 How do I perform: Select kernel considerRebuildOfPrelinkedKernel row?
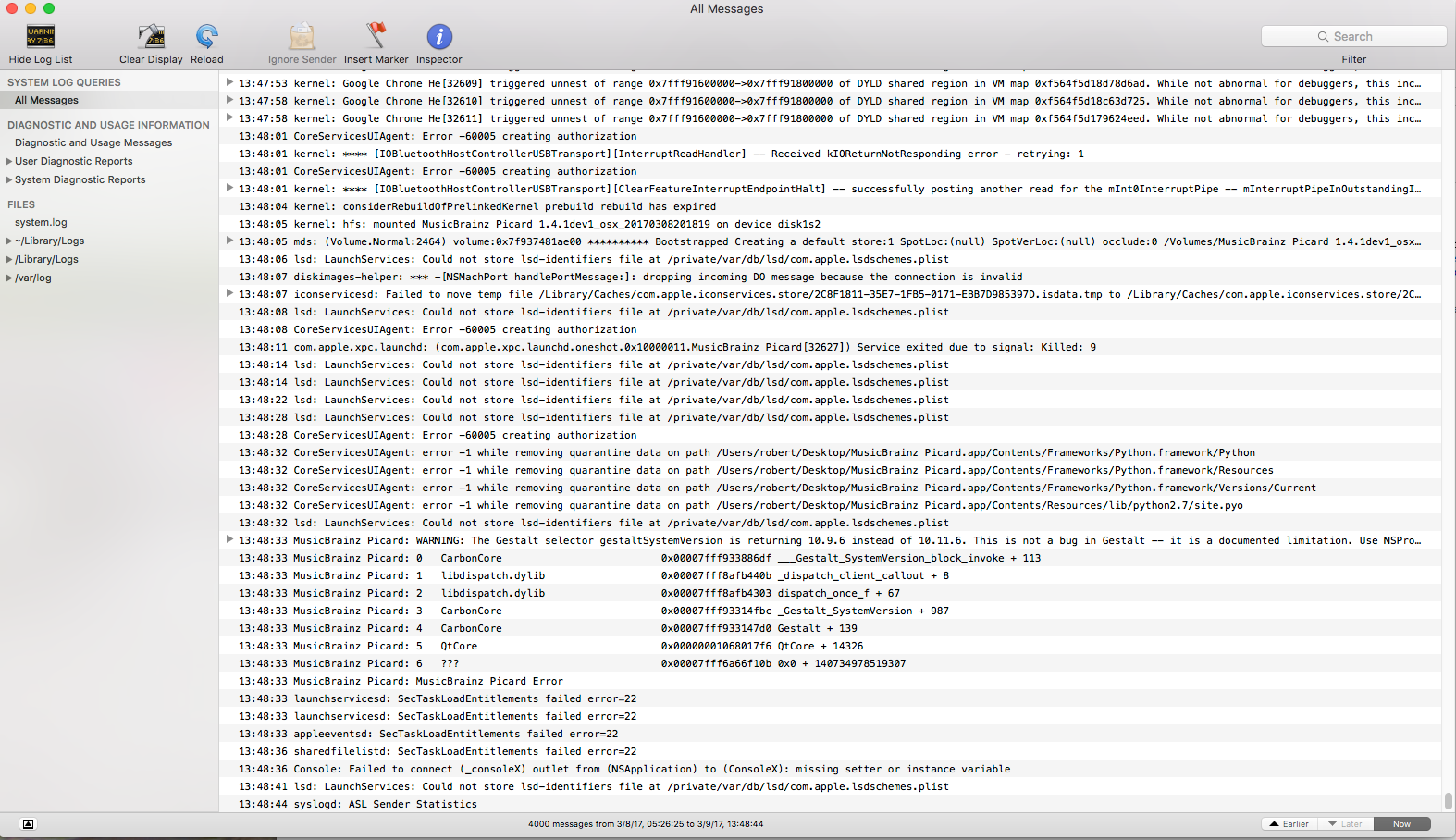tap(830, 206)
